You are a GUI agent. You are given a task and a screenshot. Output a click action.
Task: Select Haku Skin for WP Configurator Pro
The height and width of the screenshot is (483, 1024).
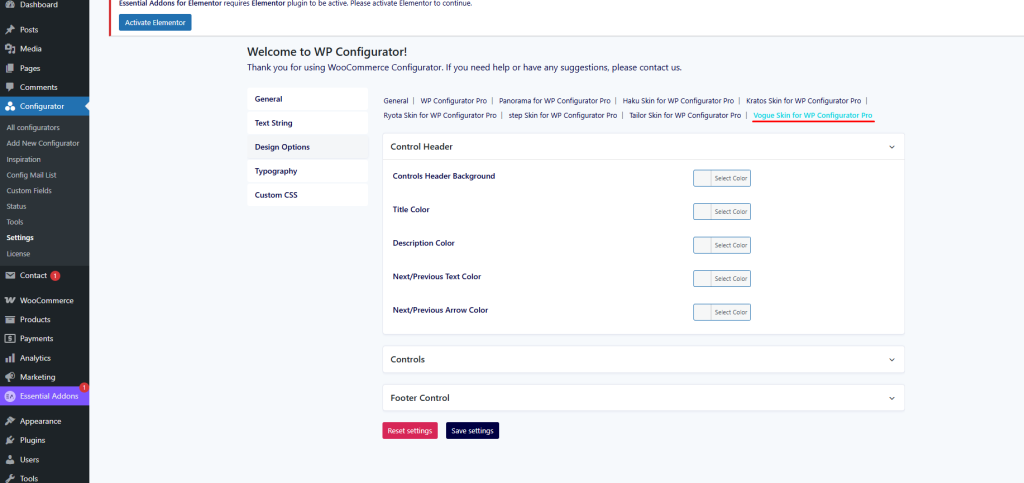[x=678, y=101]
